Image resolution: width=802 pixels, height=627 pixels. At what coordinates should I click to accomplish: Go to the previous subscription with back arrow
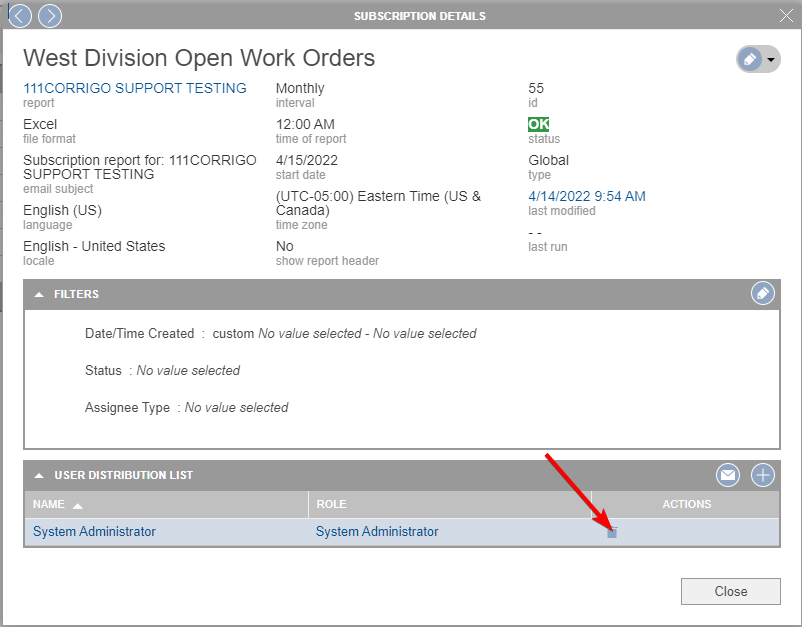pyautogui.click(x=19, y=16)
